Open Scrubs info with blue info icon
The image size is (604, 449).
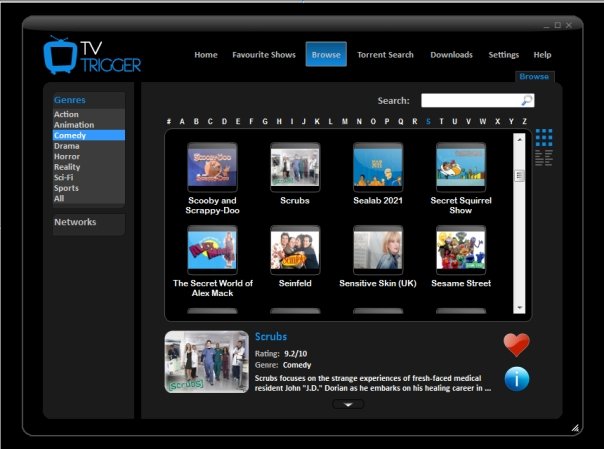click(x=517, y=379)
